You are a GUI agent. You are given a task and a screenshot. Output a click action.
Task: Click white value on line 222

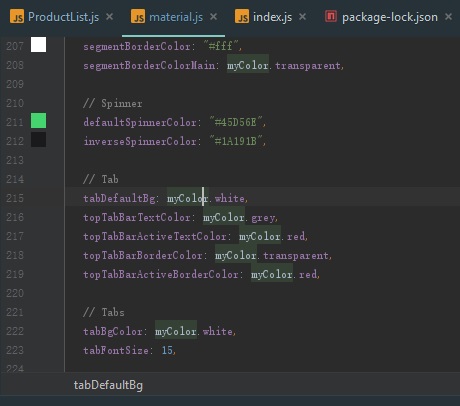[218, 331]
